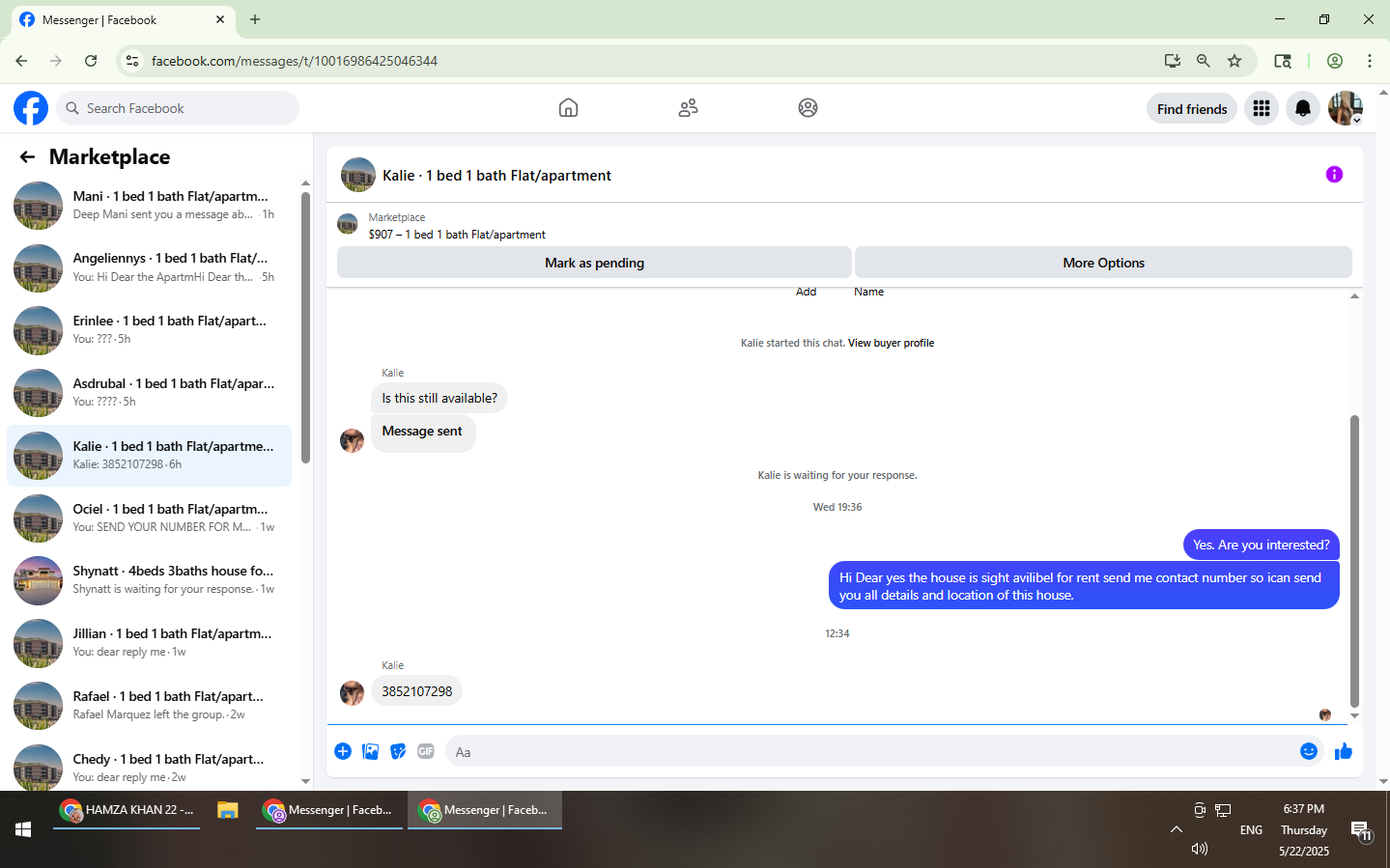
Task: Go to Home feed icon
Action: coord(568,108)
